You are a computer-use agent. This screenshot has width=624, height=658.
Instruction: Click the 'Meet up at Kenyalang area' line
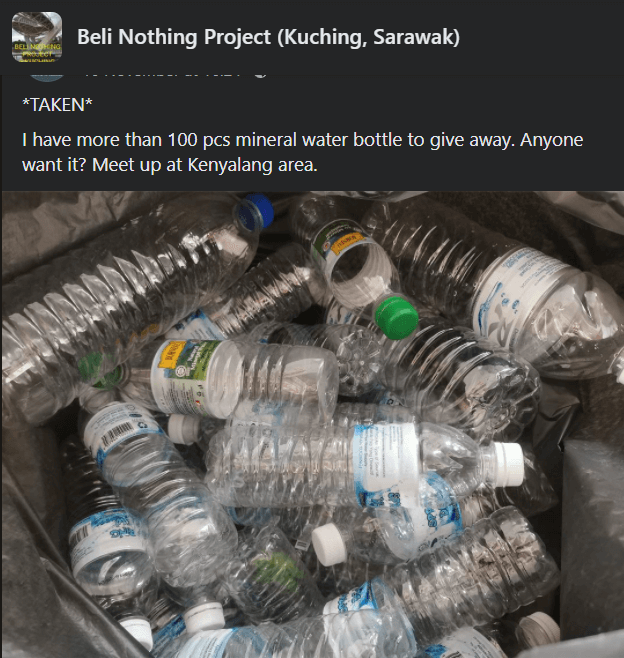click(205, 165)
